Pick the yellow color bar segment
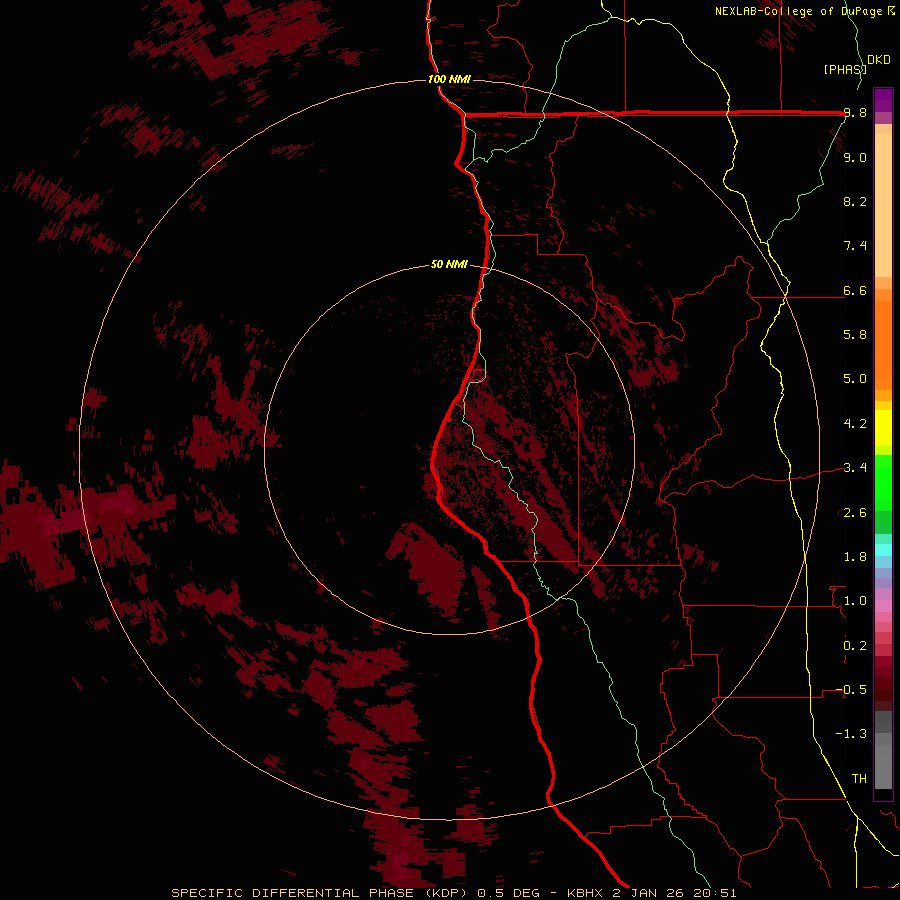The image size is (900, 900). tap(883, 428)
